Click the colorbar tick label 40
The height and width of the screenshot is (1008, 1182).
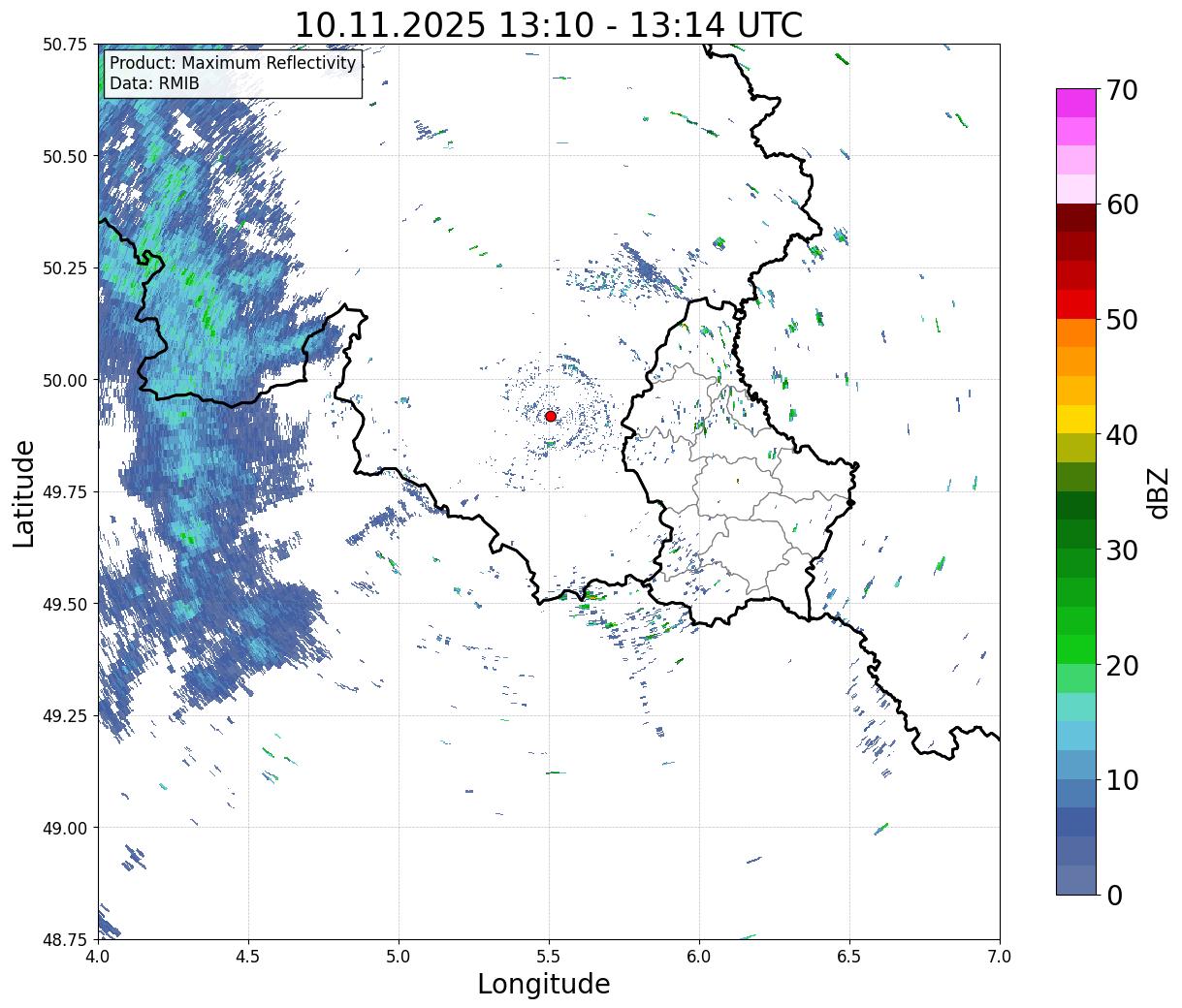click(x=1121, y=434)
